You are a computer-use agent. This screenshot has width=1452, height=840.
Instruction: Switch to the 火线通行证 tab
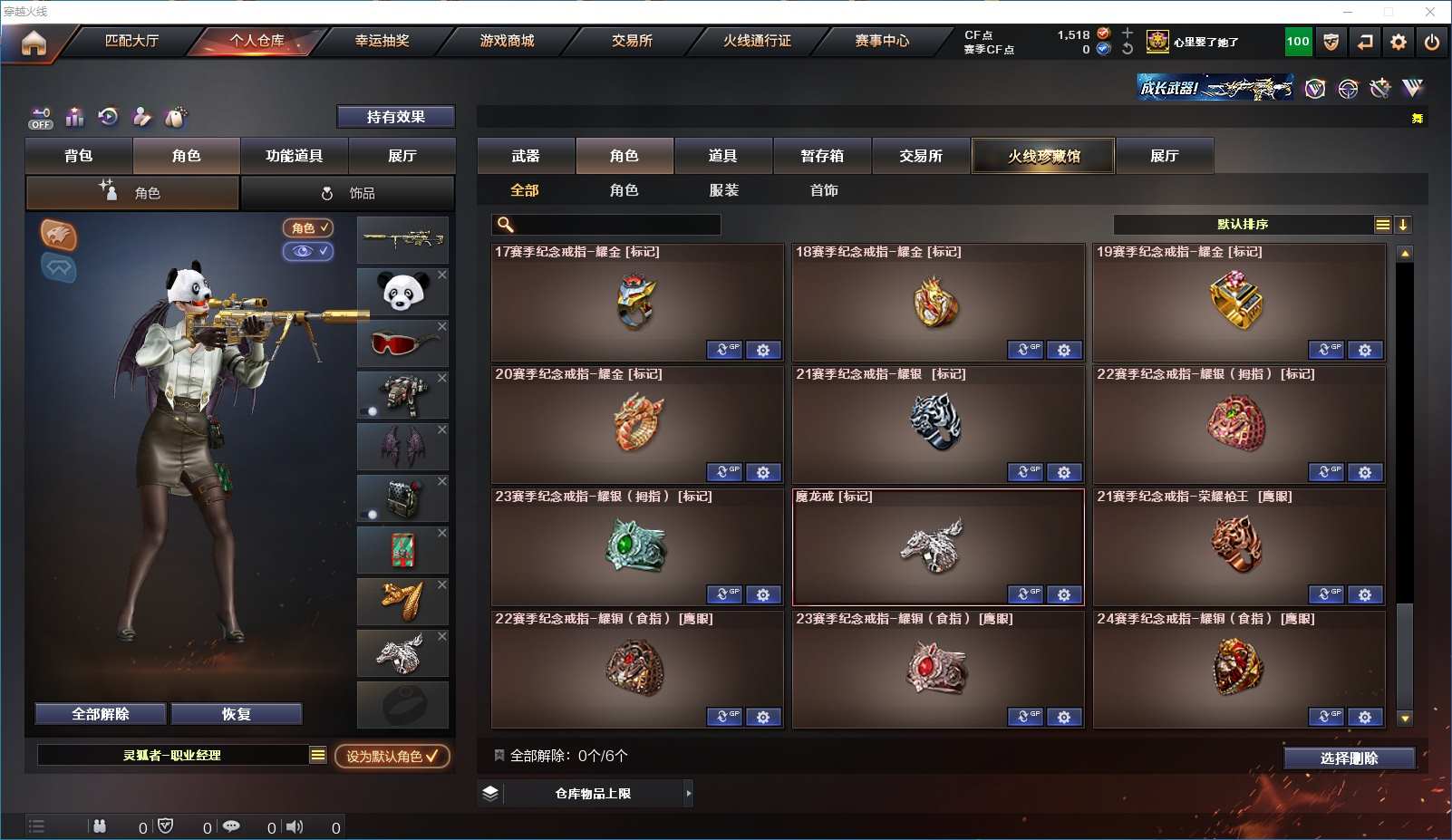click(x=757, y=41)
